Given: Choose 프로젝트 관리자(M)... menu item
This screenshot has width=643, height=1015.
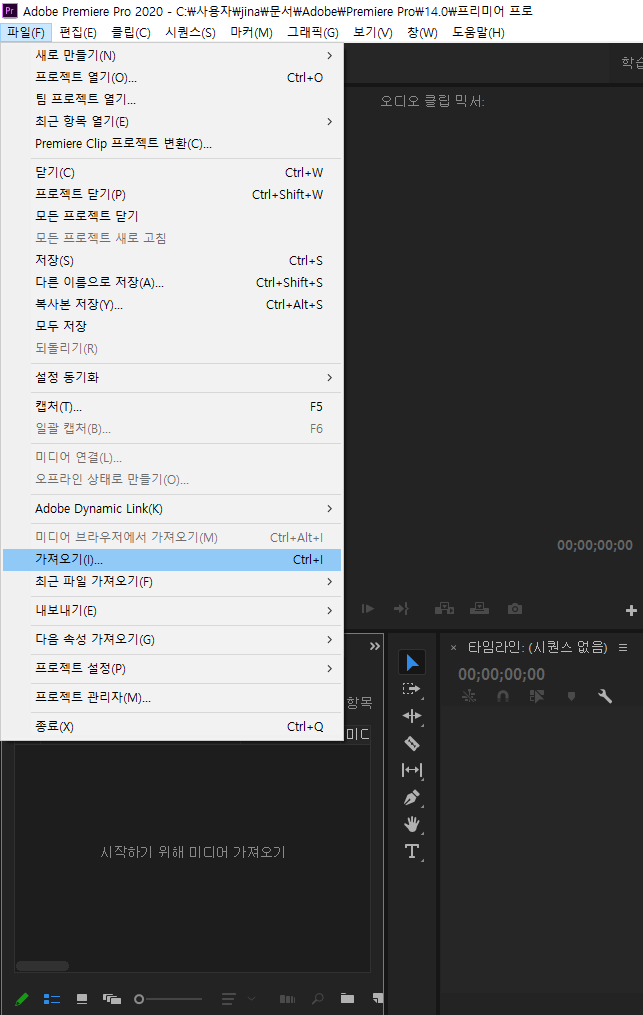Looking at the screenshot, I should point(172,698).
